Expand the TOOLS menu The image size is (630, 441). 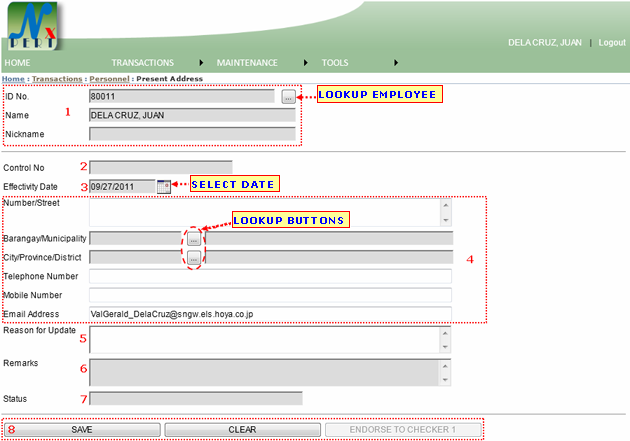pyautogui.click(x=335, y=63)
